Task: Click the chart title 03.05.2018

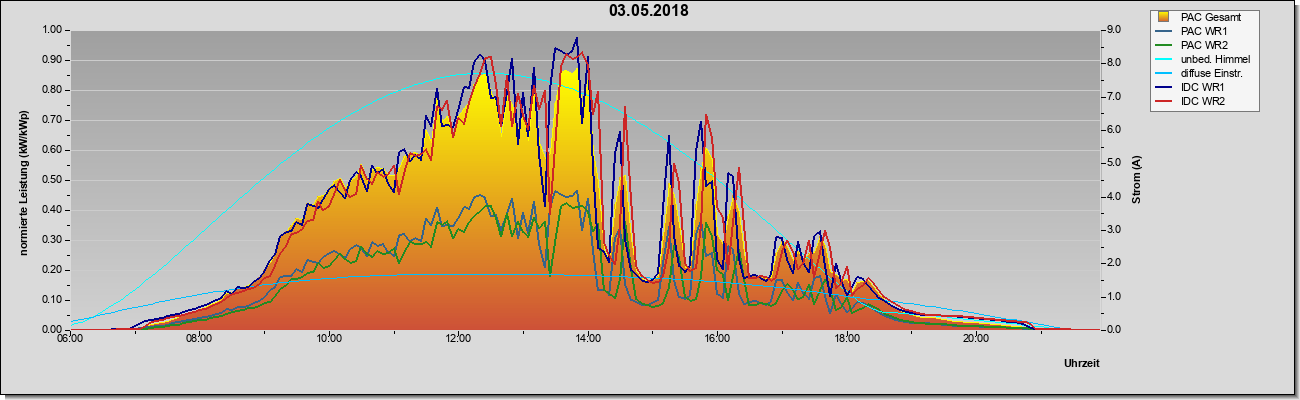Action: (649, 11)
